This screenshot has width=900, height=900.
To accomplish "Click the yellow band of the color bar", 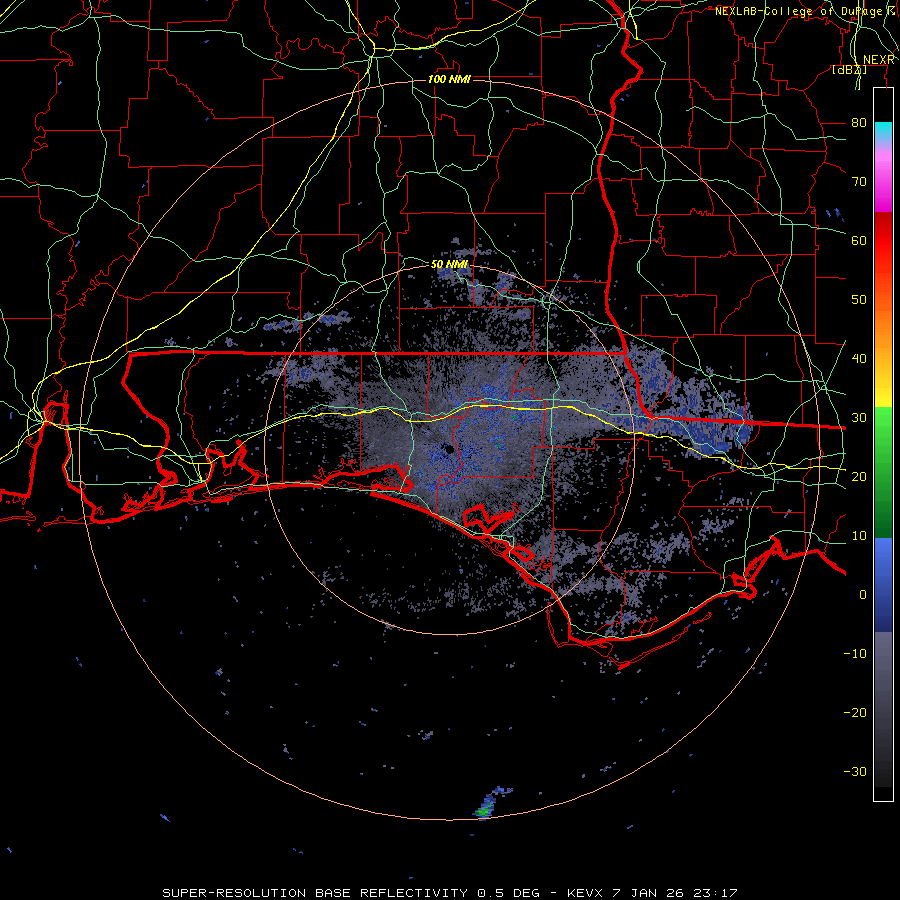I will [x=883, y=390].
